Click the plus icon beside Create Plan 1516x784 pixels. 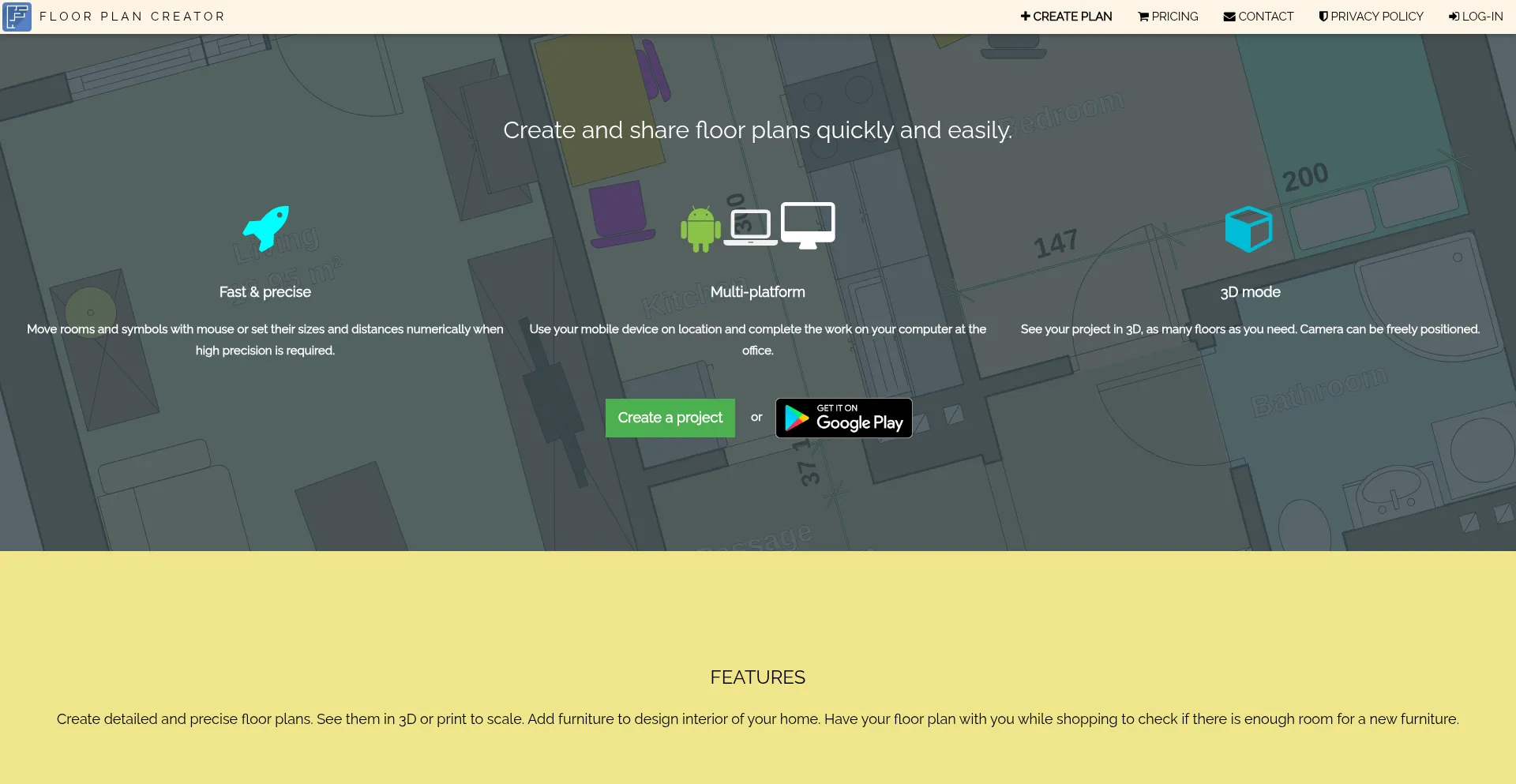[x=1025, y=17]
